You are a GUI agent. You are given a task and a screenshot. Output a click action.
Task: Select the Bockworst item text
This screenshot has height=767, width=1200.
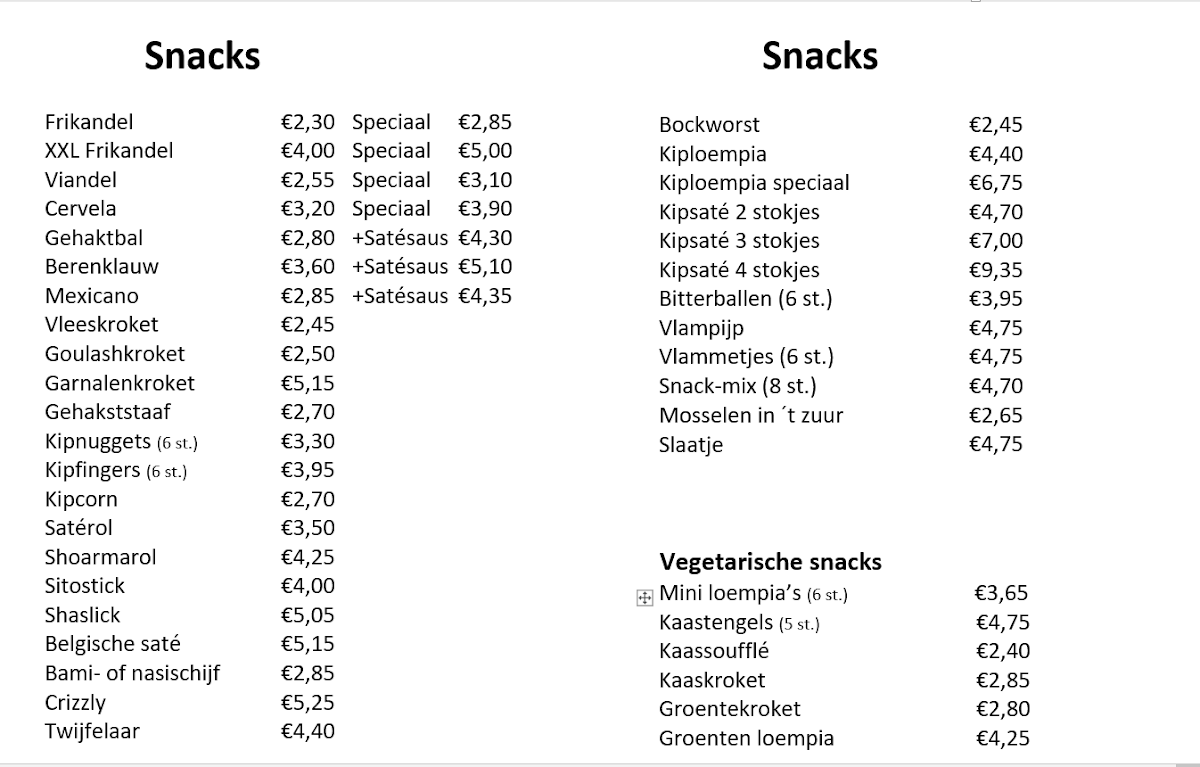tap(709, 125)
